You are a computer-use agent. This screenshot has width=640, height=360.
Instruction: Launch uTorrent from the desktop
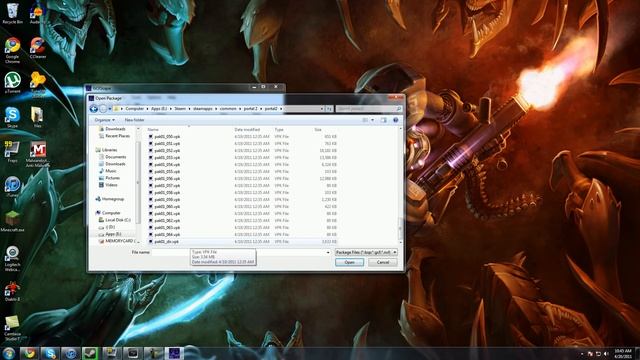(x=12, y=83)
